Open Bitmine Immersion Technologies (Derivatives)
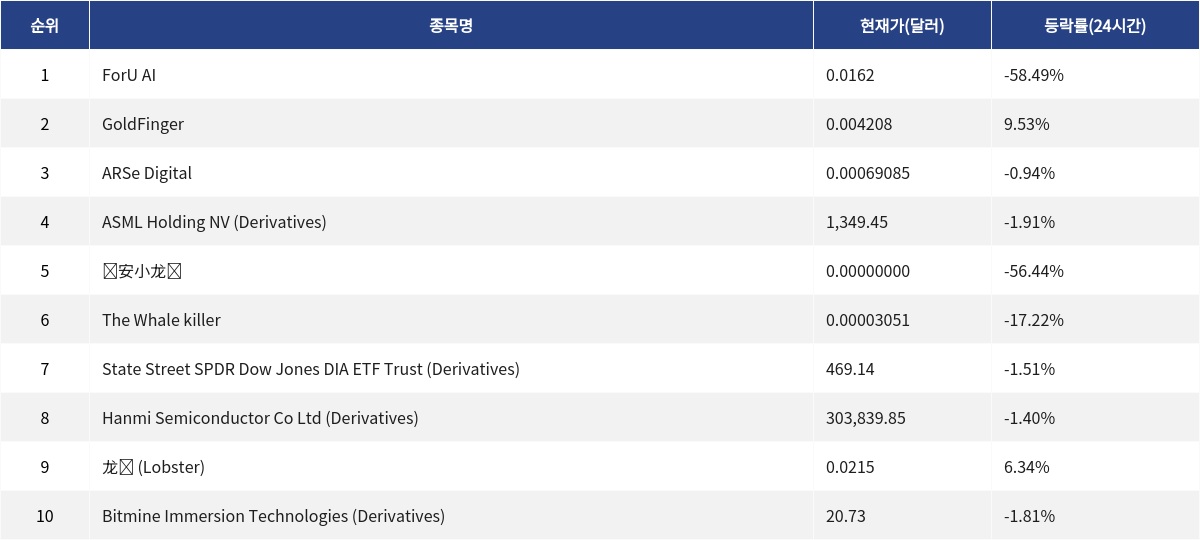This screenshot has width=1200, height=540. click(x=273, y=516)
